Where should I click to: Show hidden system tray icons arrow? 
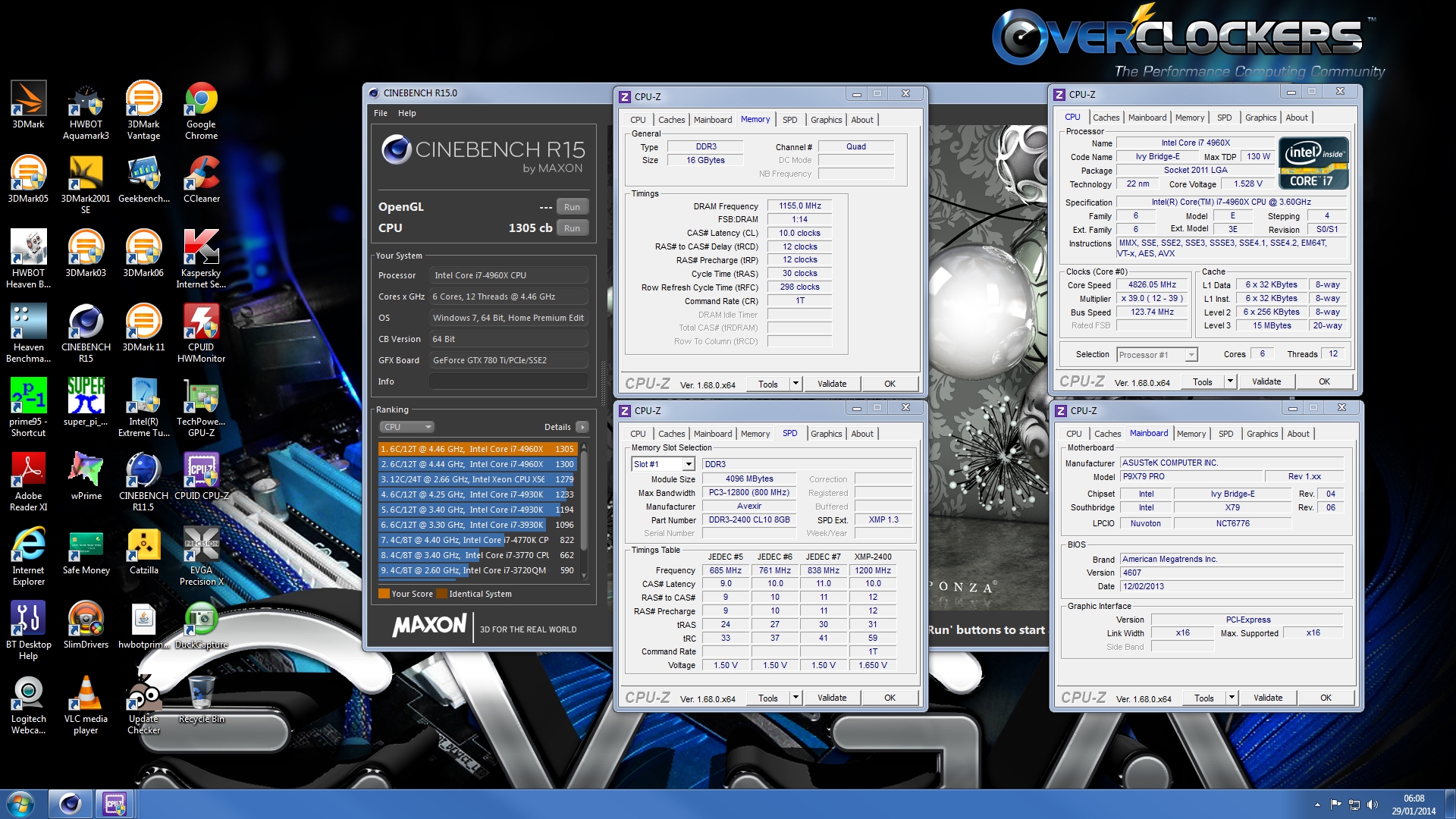[x=1317, y=805]
